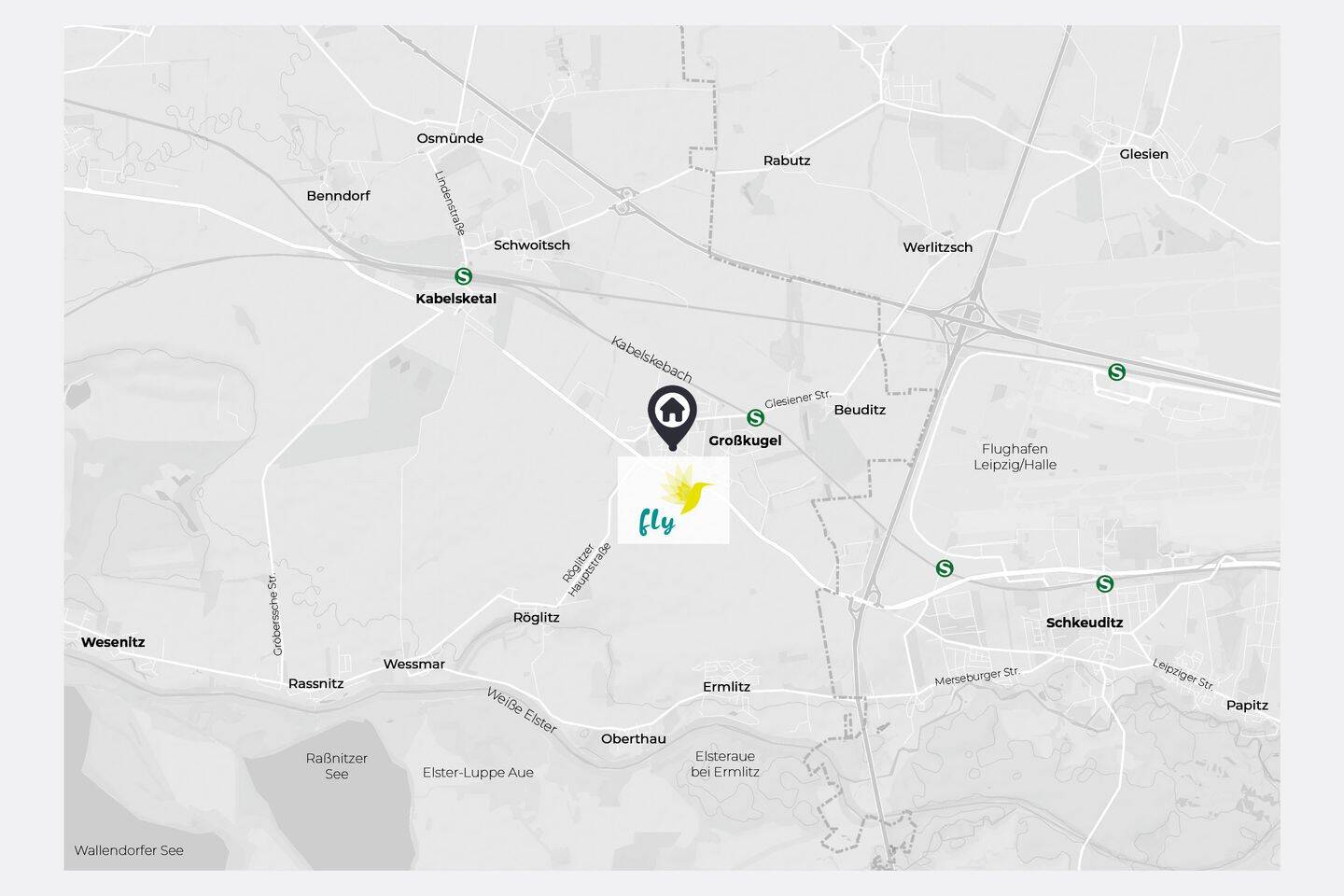Select the S-Bahn icon above Schkeuditz label
Image resolution: width=1344 pixels, height=896 pixels.
1105,583
